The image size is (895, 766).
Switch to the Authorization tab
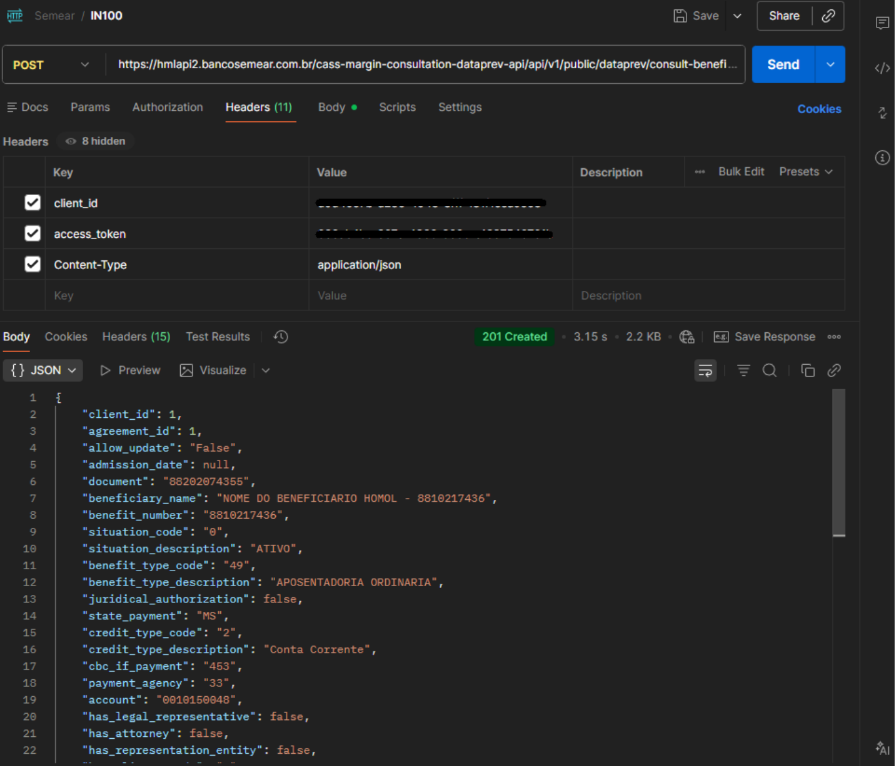coord(167,107)
